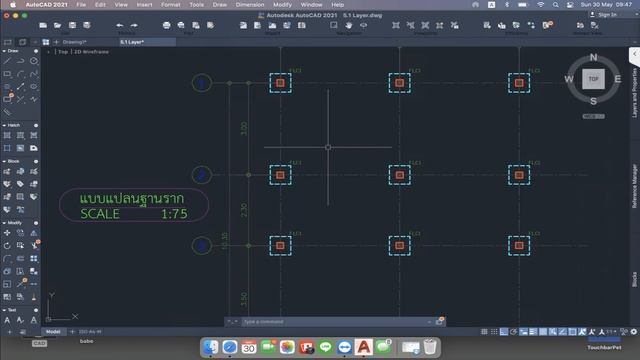Open the File menu
This screenshot has width=640, height=360.
(81, 4)
